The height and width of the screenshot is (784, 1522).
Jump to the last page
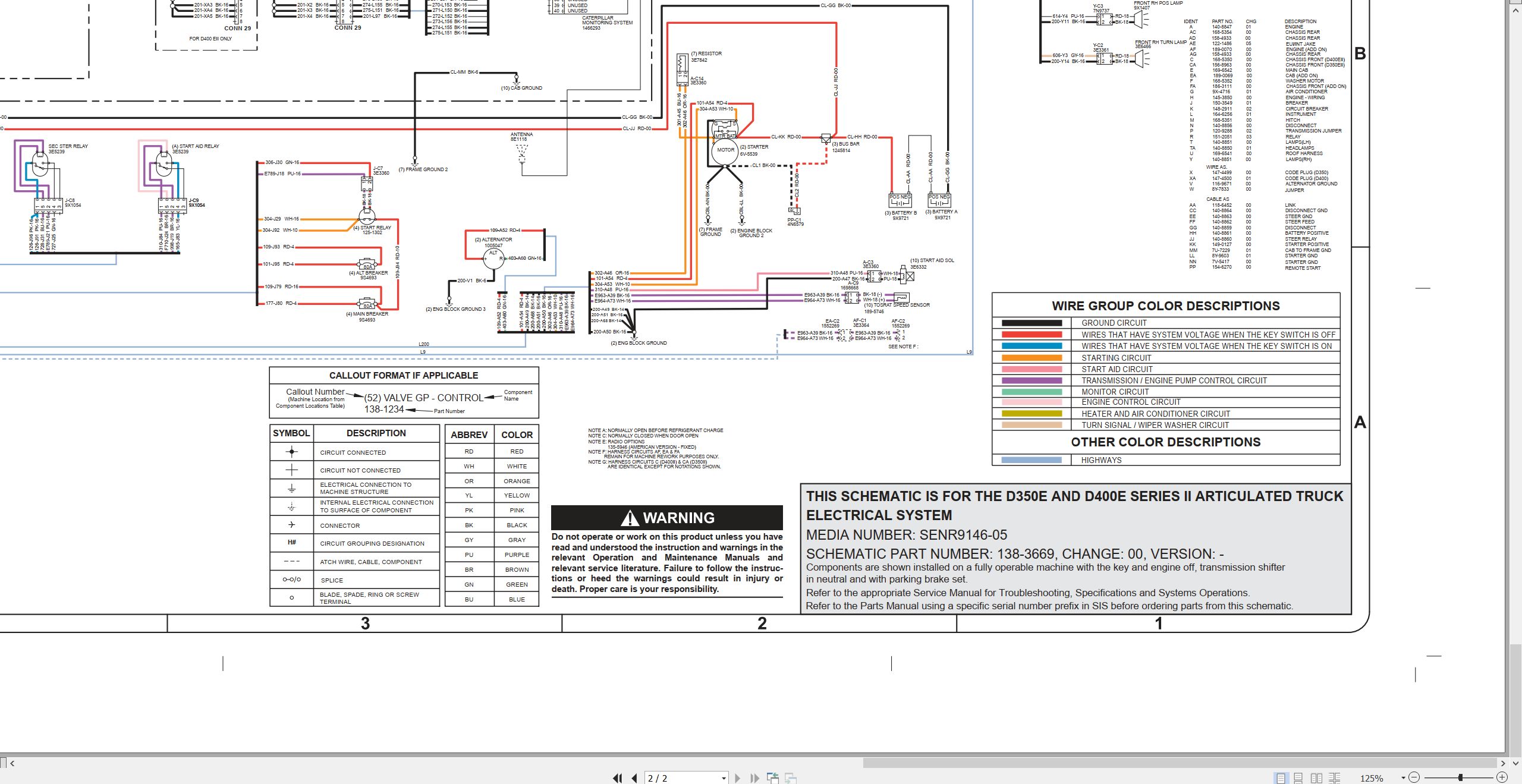click(x=755, y=778)
